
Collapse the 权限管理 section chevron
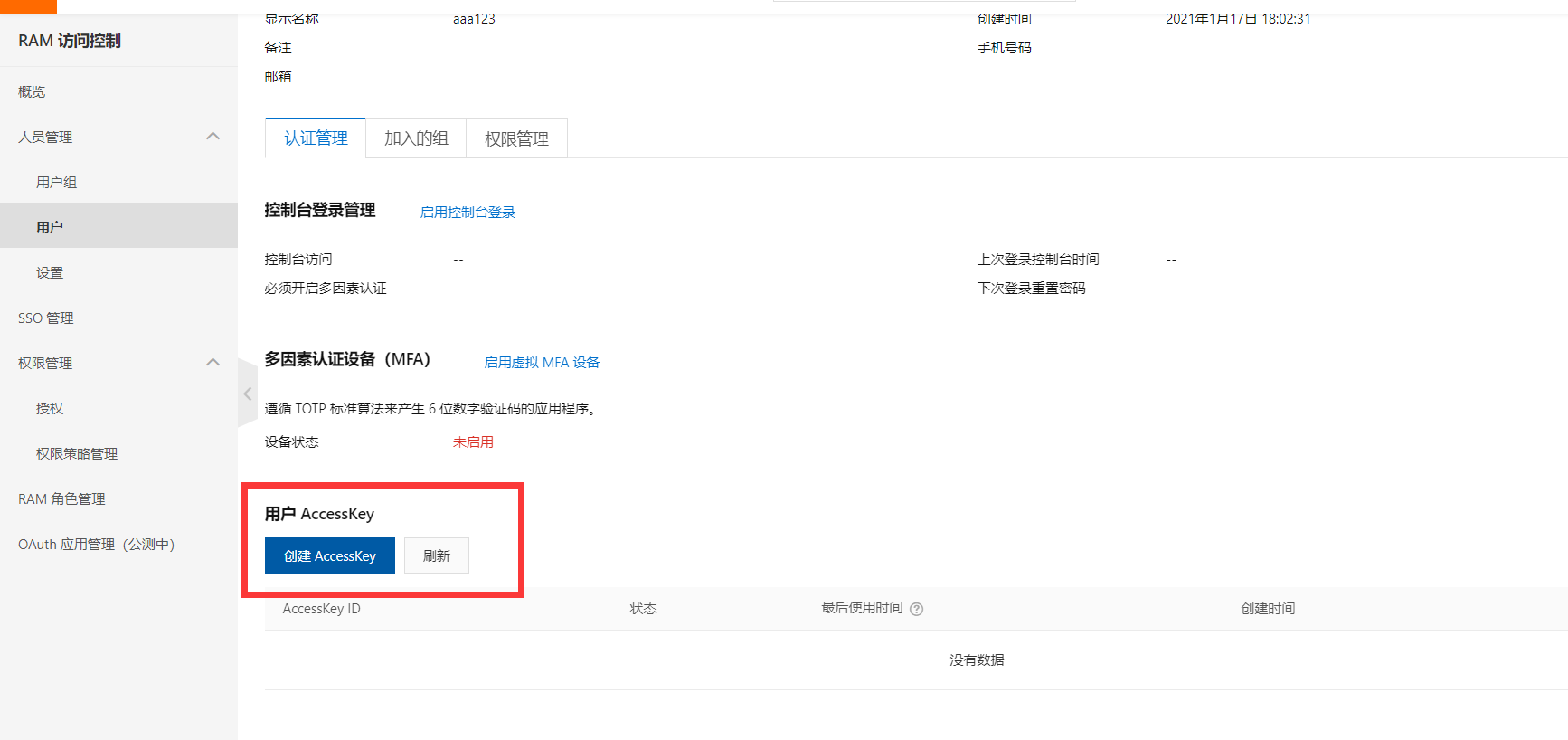[213, 363]
